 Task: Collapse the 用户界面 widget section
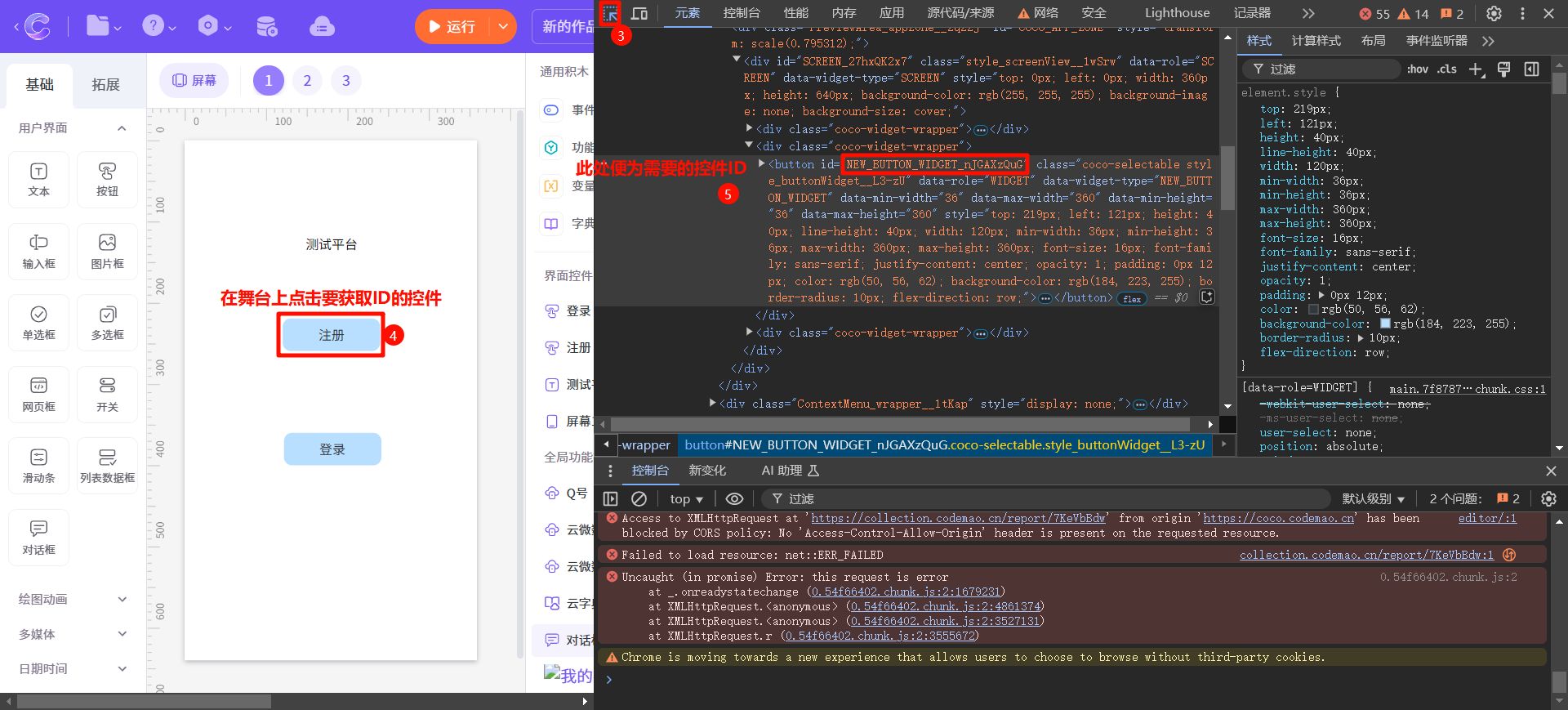click(x=122, y=128)
